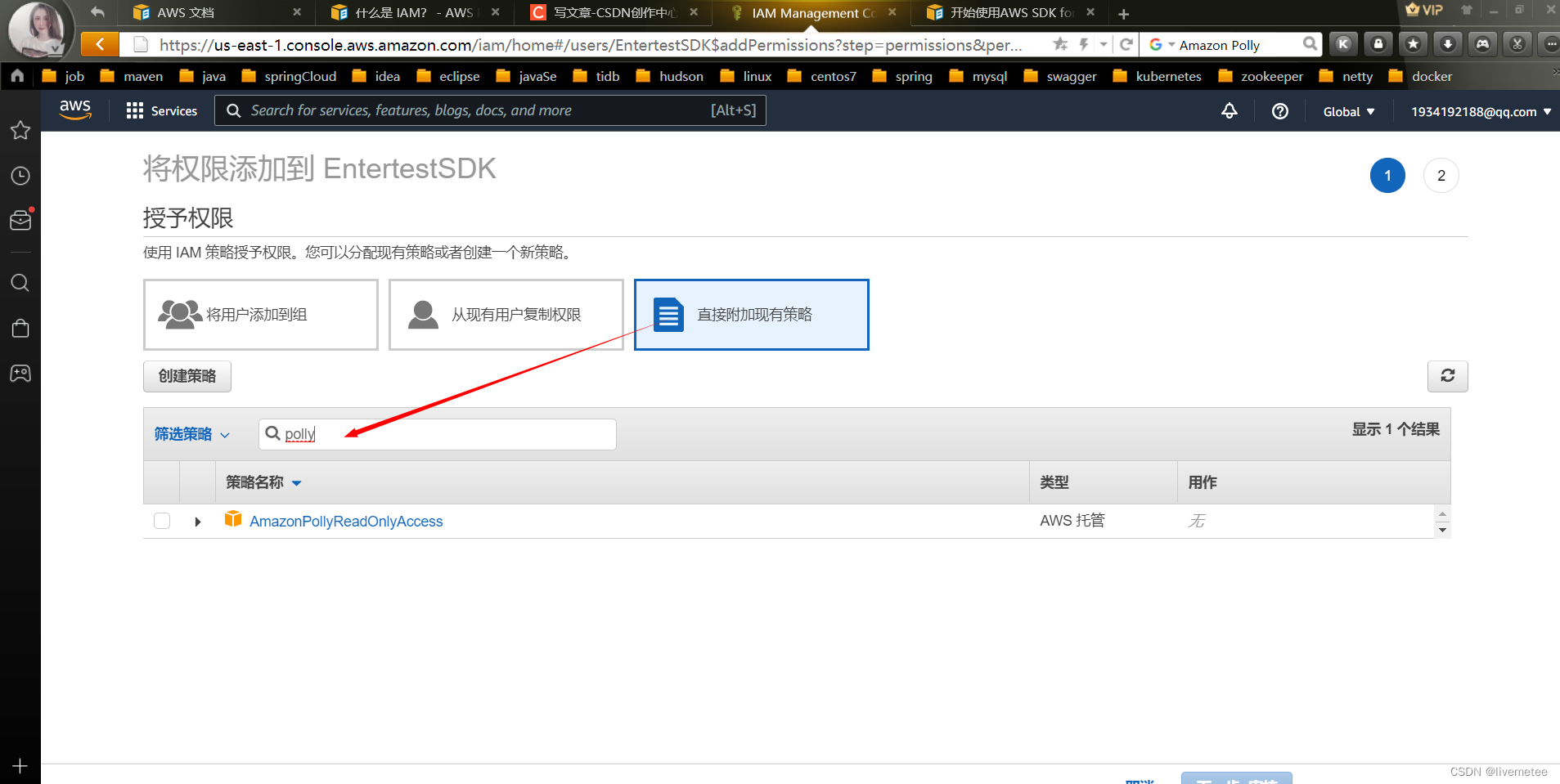Open the browser sidebar history clock icon
The height and width of the screenshot is (784, 1560).
click(x=20, y=176)
